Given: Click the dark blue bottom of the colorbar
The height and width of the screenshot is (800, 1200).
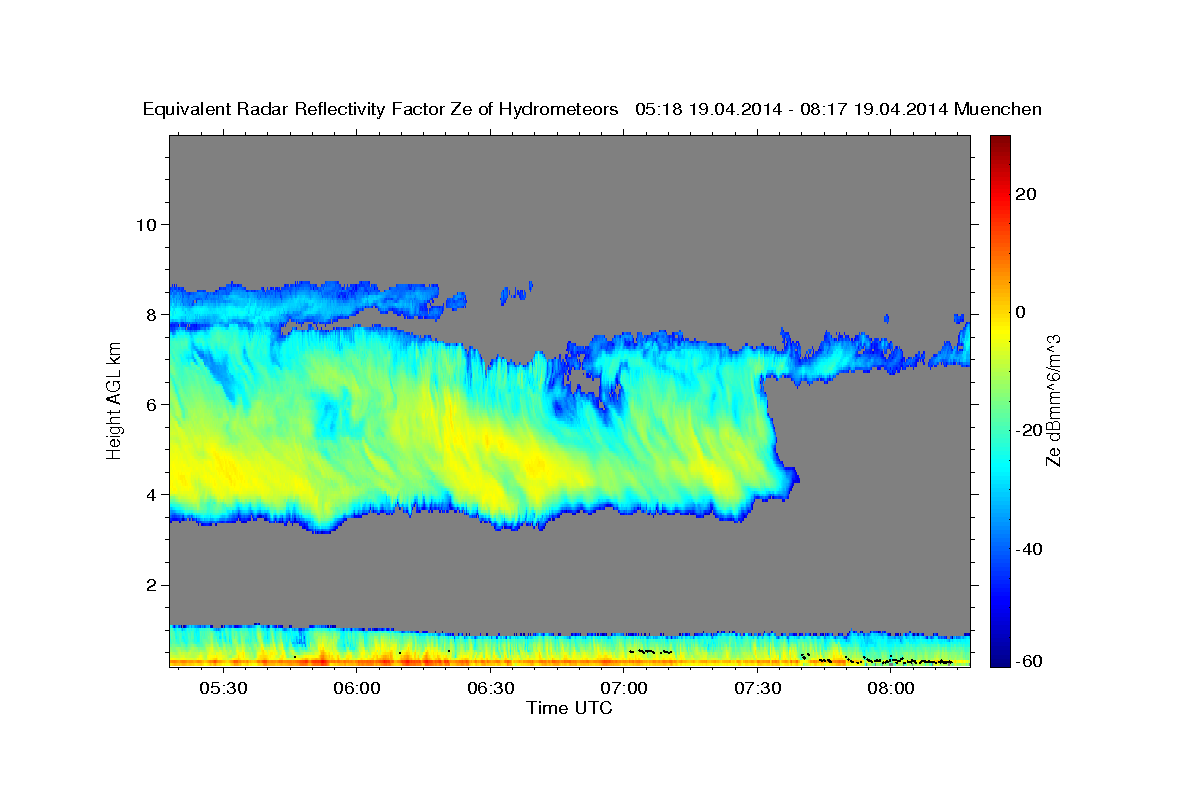Looking at the screenshot, I should pyautogui.click(x=999, y=658).
